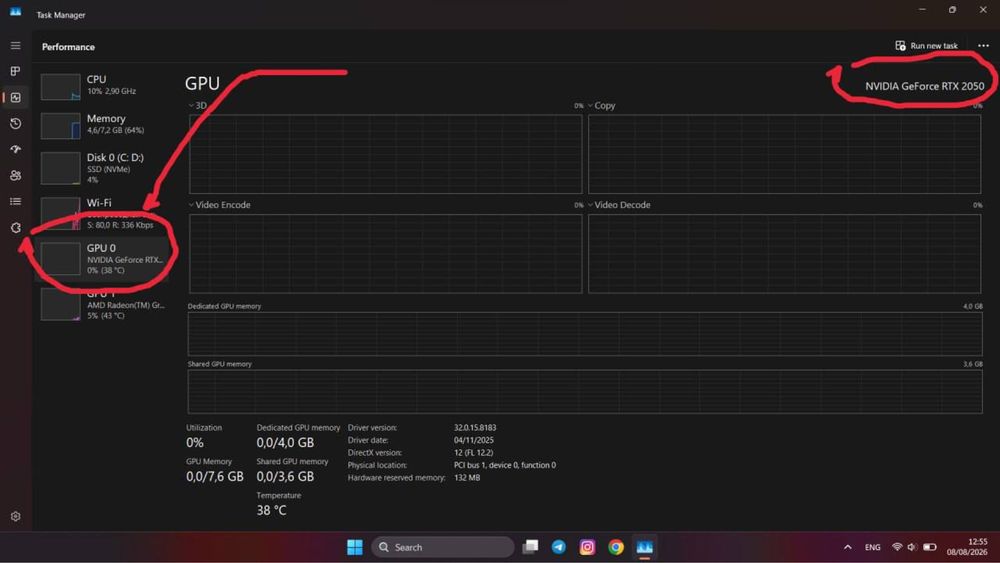The height and width of the screenshot is (563, 1000).
Task: Open the 3D engine graph dropdown
Action: point(198,106)
